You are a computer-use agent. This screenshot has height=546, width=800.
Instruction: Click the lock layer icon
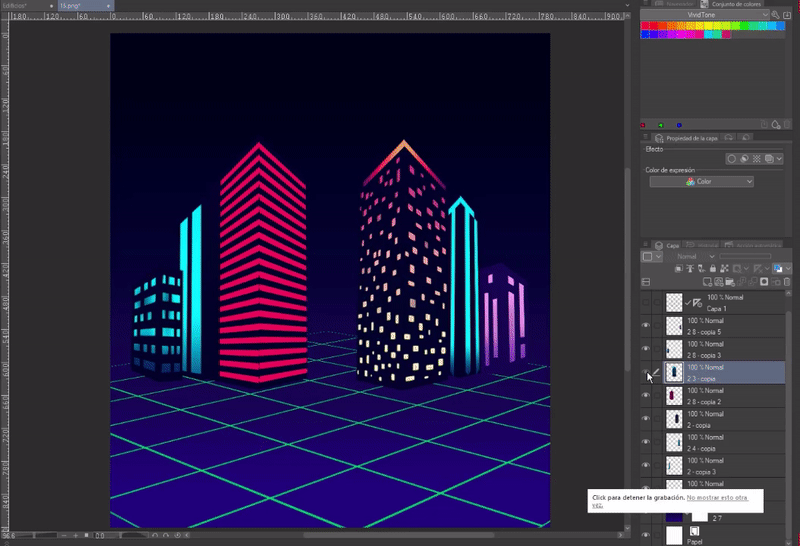[x=712, y=269]
